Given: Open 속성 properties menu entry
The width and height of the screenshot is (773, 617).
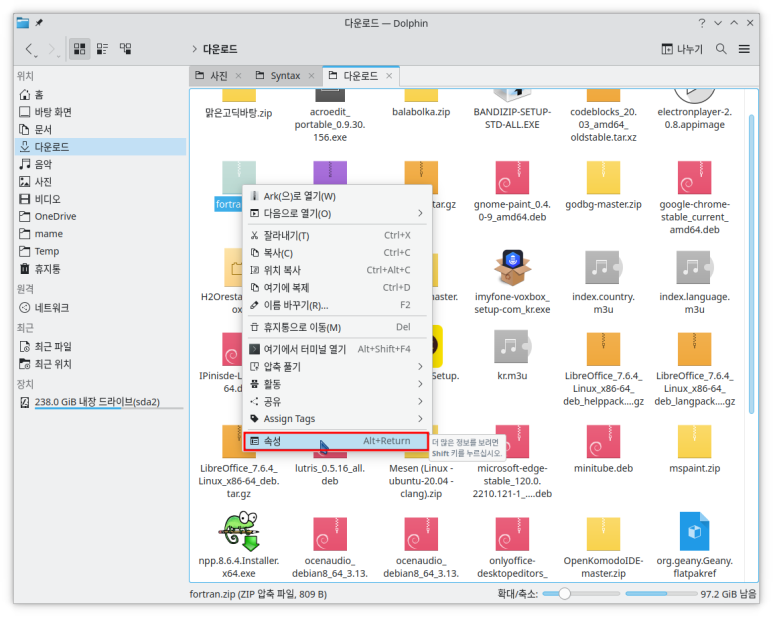Looking at the screenshot, I should coord(336,441).
